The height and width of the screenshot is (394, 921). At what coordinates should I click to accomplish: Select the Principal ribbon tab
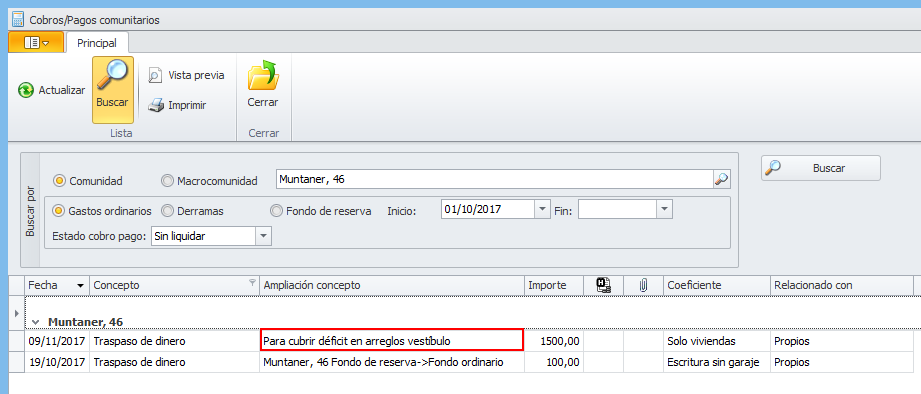(x=97, y=43)
